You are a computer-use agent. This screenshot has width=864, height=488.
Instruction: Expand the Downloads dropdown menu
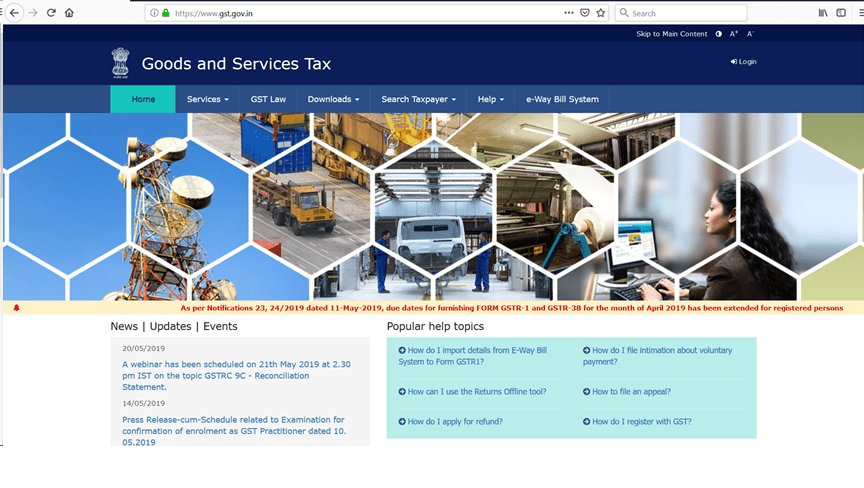[333, 99]
